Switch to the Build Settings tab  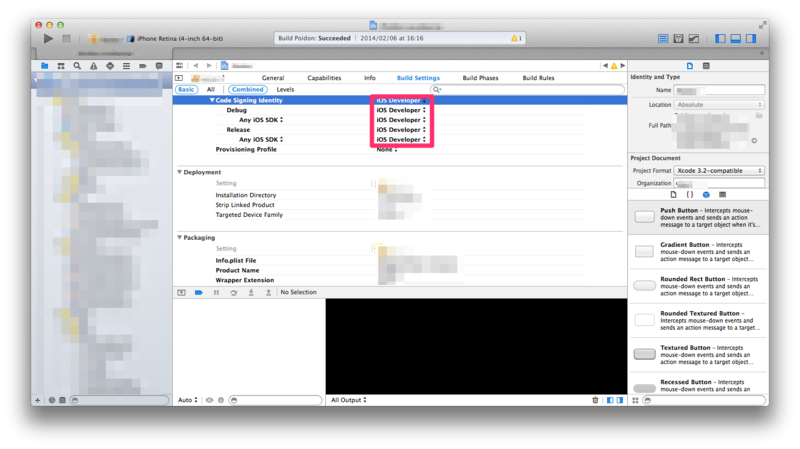coord(418,78)
